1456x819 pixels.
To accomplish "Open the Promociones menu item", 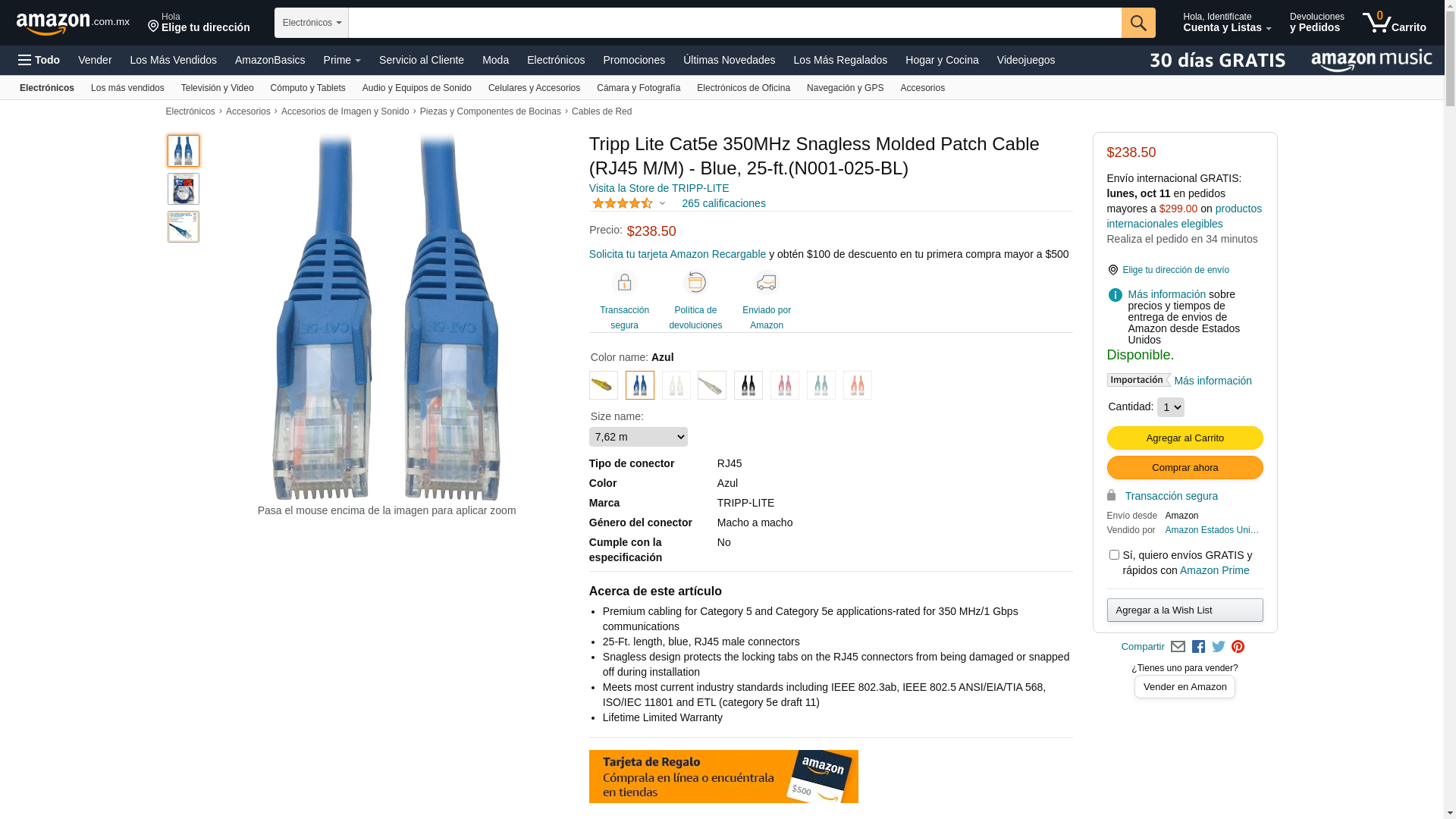I will tap(634, 60).
